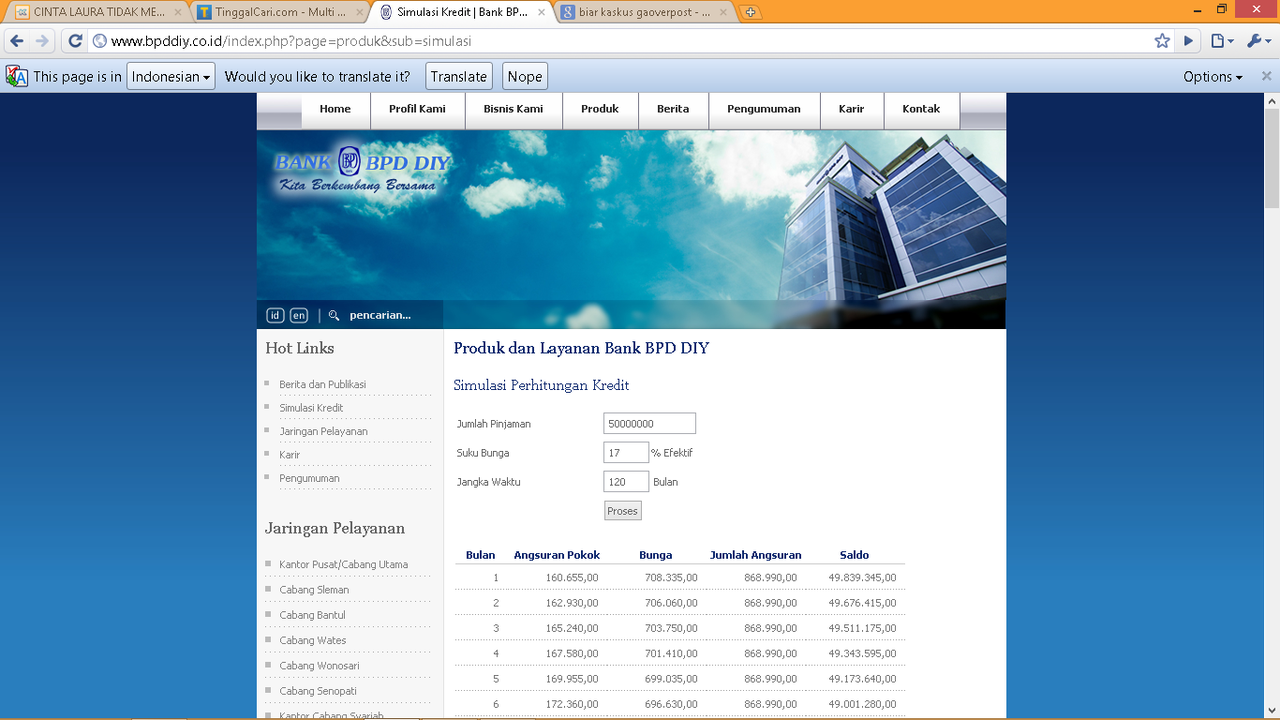Open the Kontak menu item

click(921, 109)
